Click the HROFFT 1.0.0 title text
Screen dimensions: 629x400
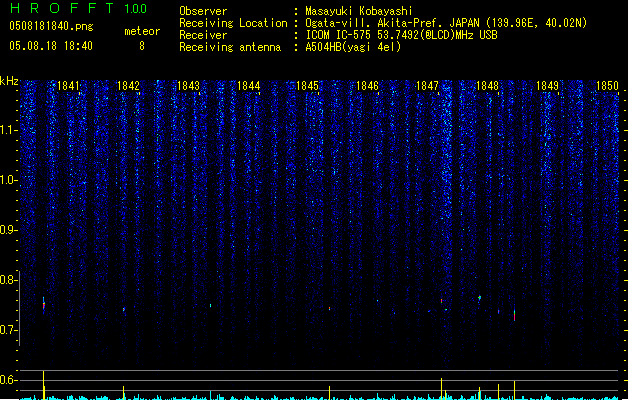(78, 8)
